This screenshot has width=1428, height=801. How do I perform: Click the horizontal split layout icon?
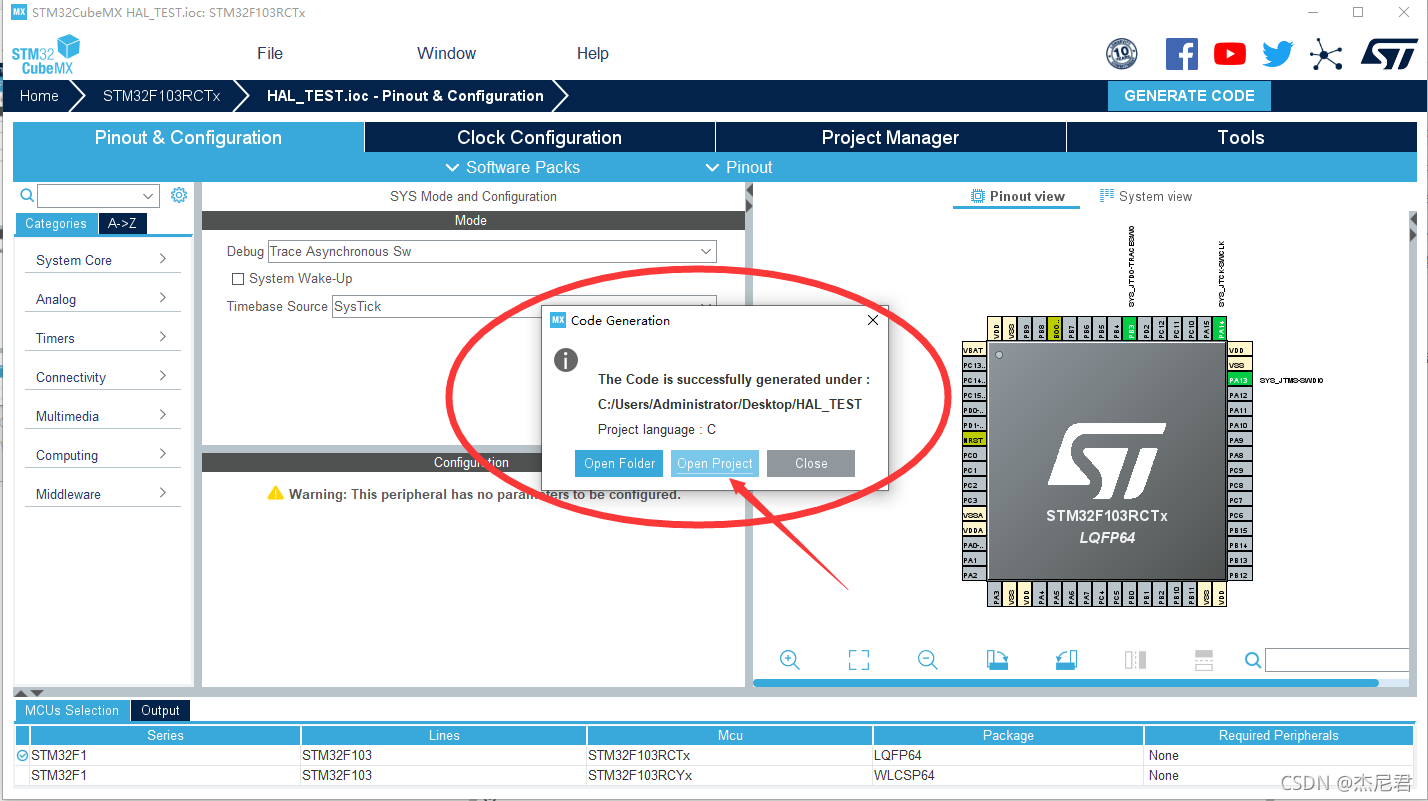click(1204, 660)
